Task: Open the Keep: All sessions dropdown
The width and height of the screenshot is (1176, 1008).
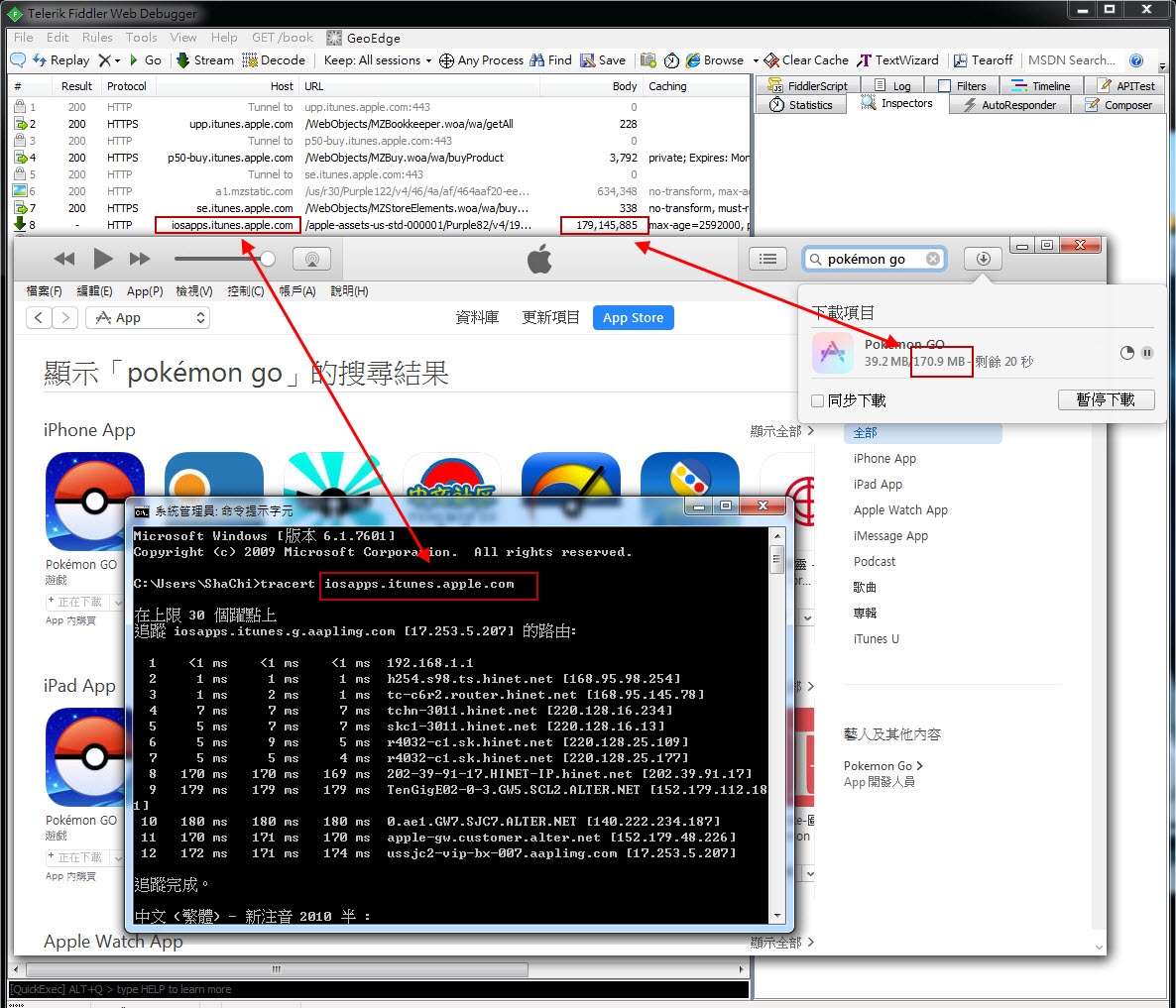Action: coord(378,59)
